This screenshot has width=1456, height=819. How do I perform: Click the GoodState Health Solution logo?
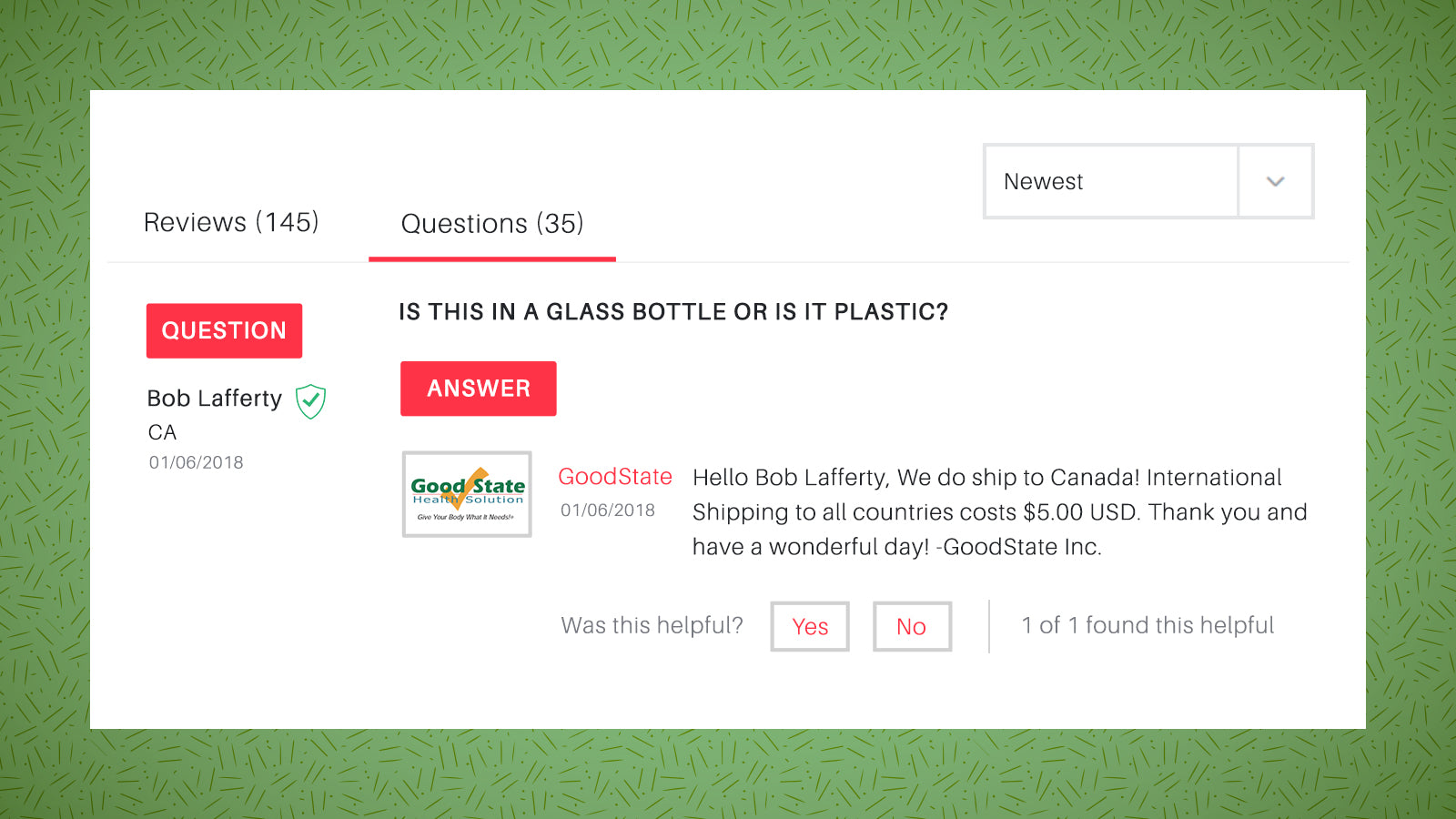(466, 494)
